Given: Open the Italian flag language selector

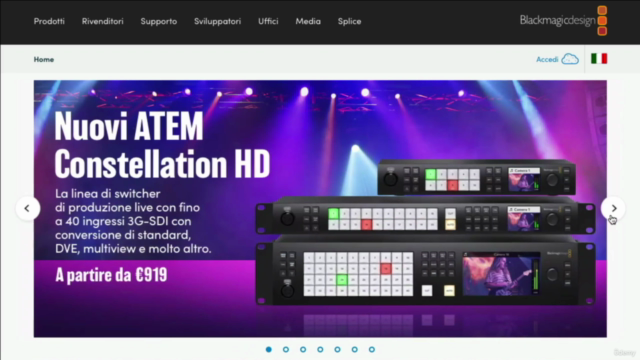Looking at the screenshot, I should (x=599, y=59).
